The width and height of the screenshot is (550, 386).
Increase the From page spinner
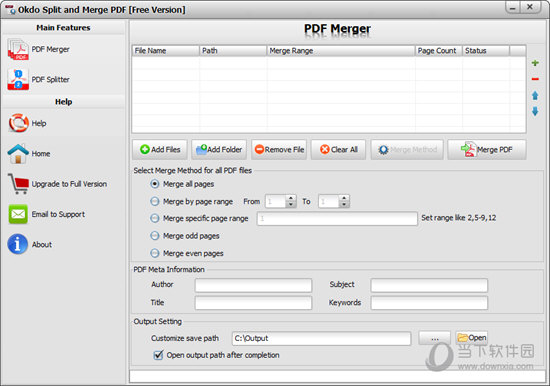(x=291, y=198)
